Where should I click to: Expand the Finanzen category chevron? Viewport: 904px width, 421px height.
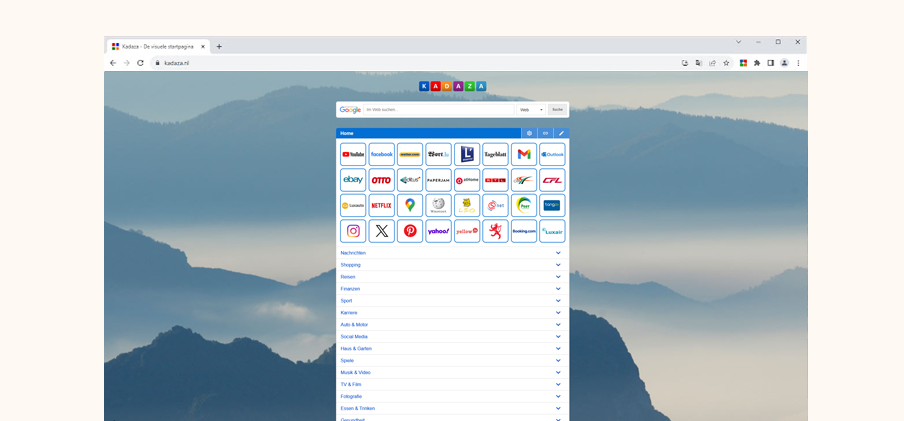point(558,289)
